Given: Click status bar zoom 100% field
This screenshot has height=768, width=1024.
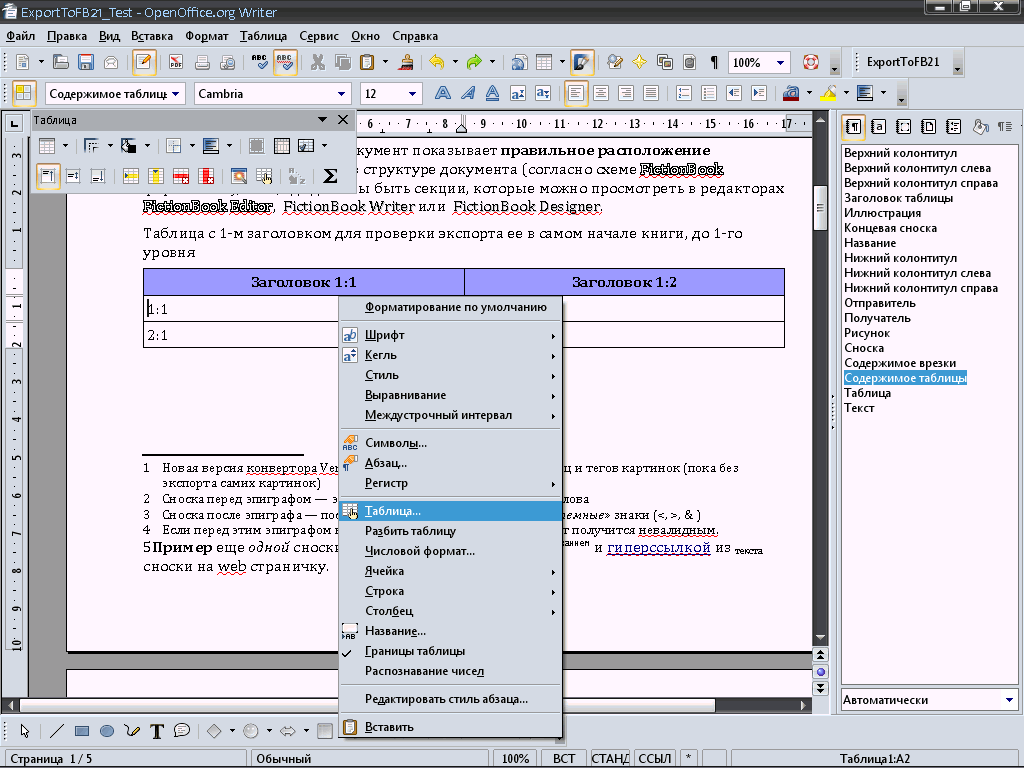Looking at the screenshot, I should pyautogui.click(x=515, y=759).
